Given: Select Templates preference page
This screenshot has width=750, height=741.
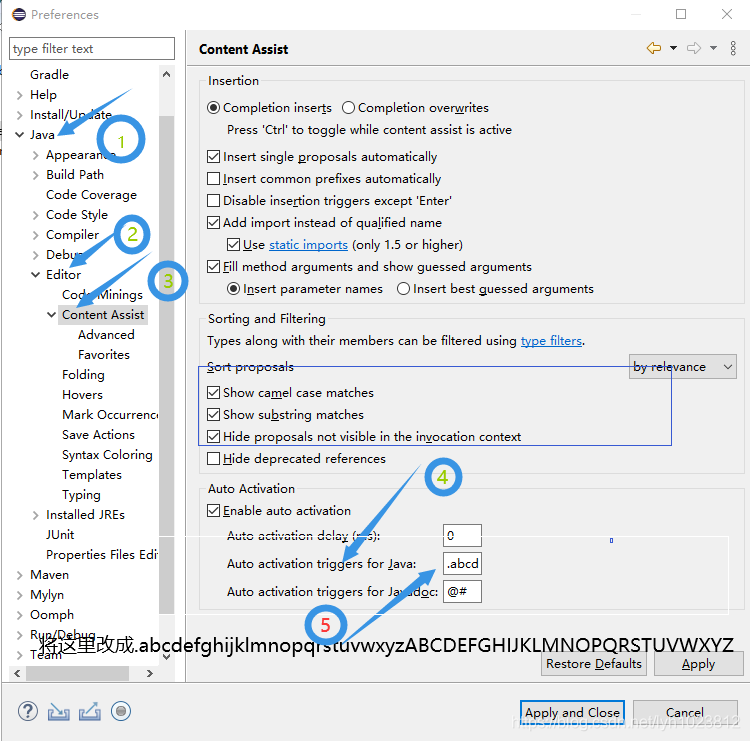Looking at the screenshot, I should 92,475.
